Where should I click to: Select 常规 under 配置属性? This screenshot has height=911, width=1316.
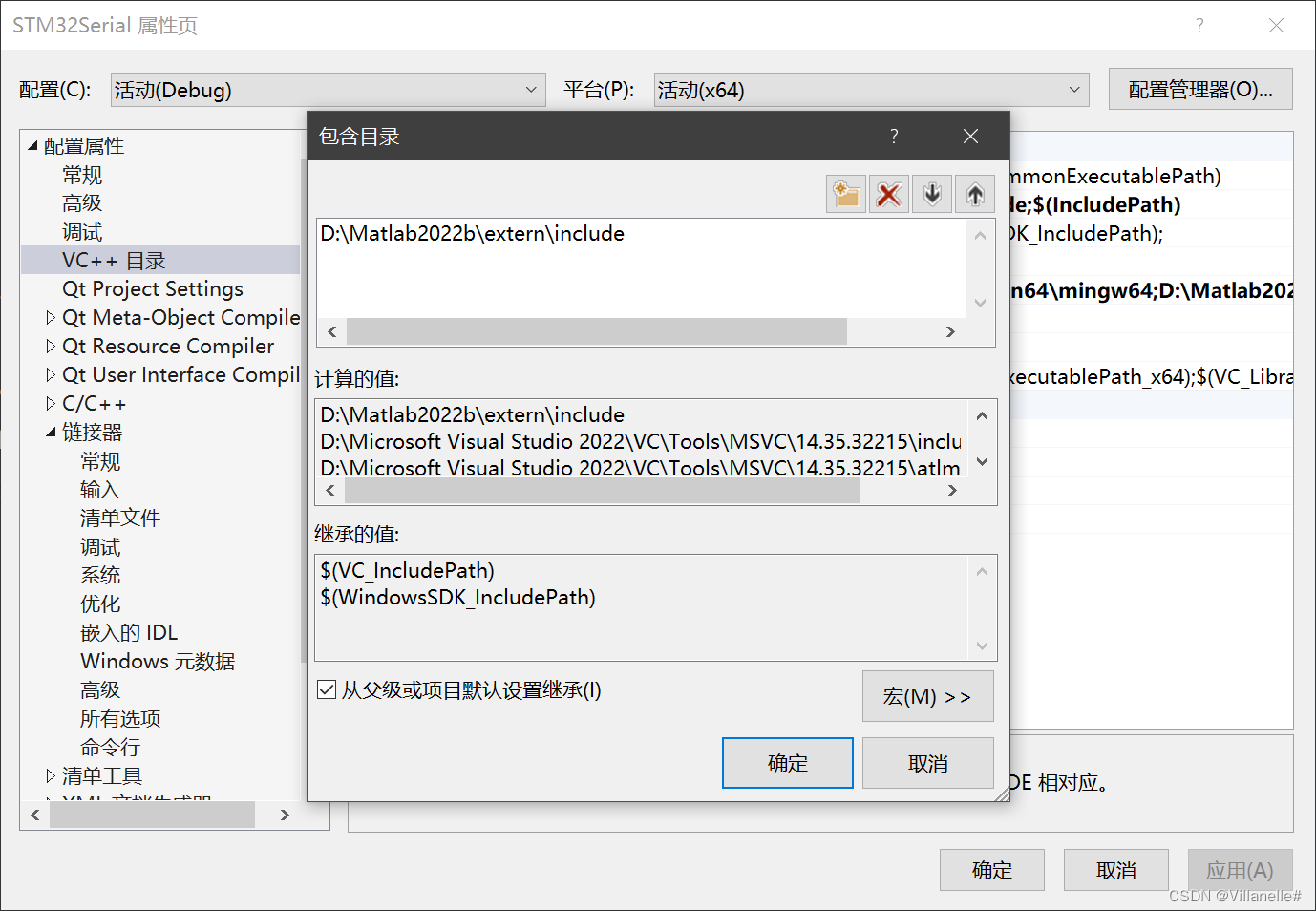[82, 175]
